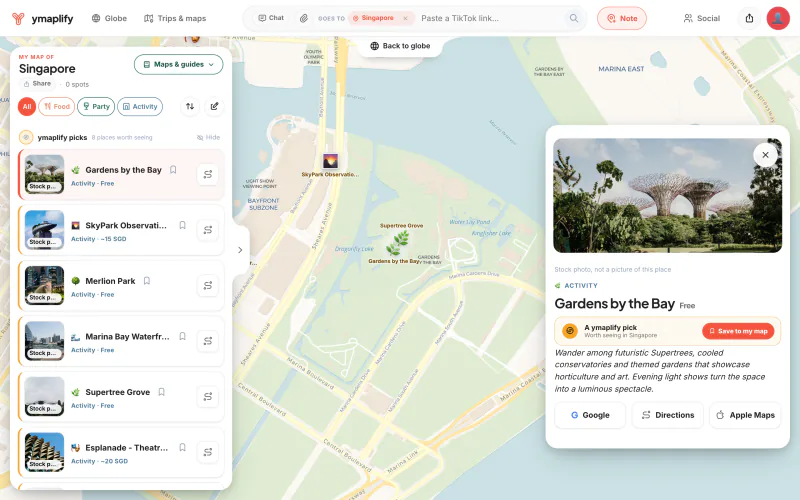The height and width of the screenshot is (500, 800).
Task: Click the search magnifier icon
Action: point(574,18)
